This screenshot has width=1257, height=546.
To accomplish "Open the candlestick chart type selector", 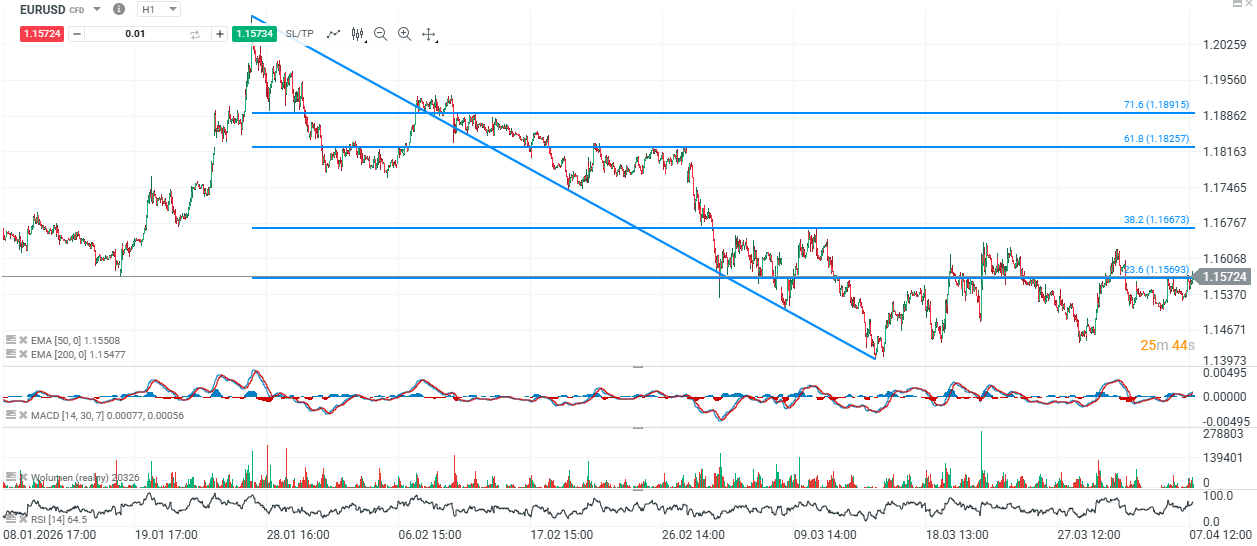I will pos(358,34).
